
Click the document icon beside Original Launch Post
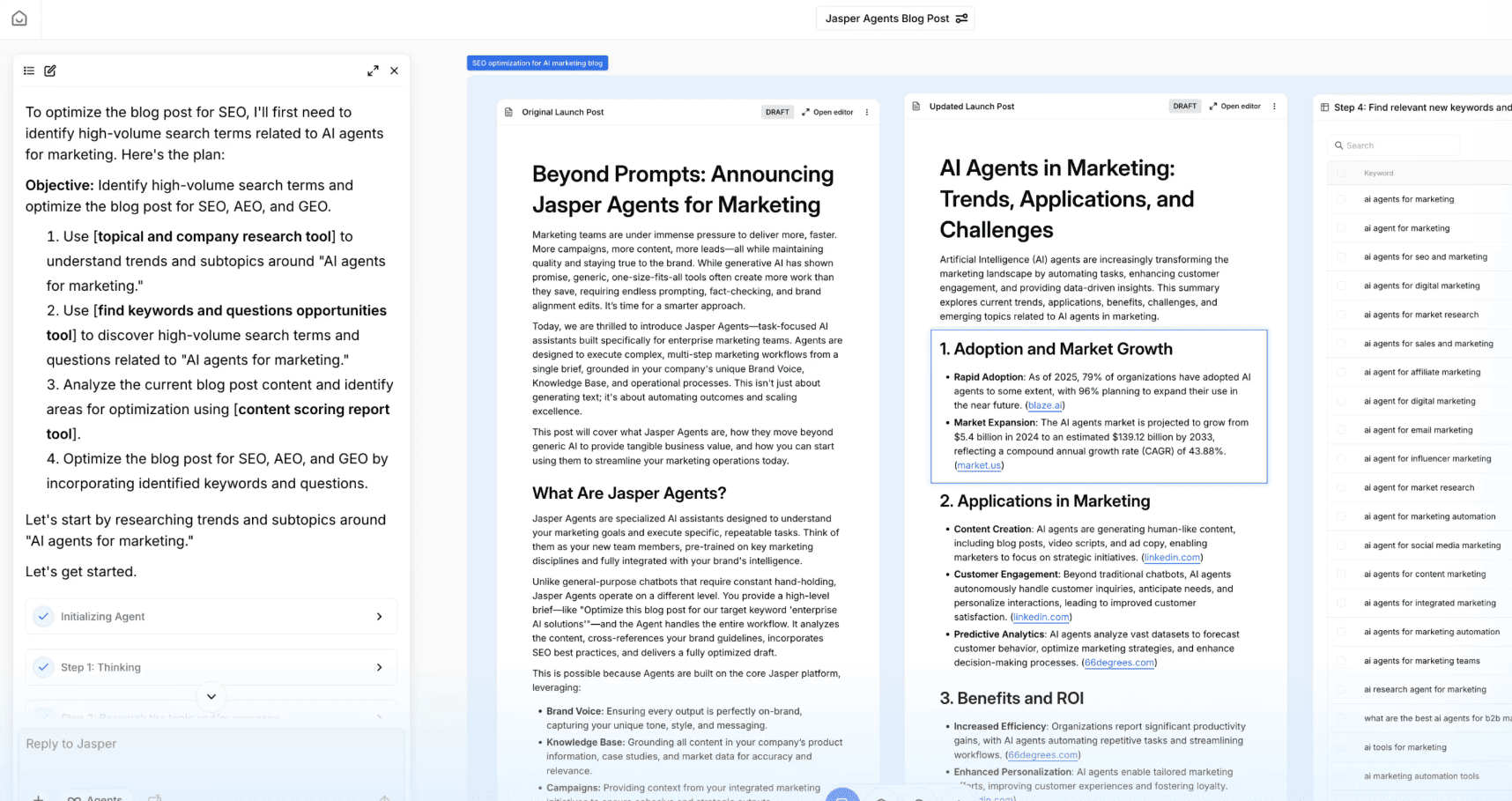(x=508, y=112)
